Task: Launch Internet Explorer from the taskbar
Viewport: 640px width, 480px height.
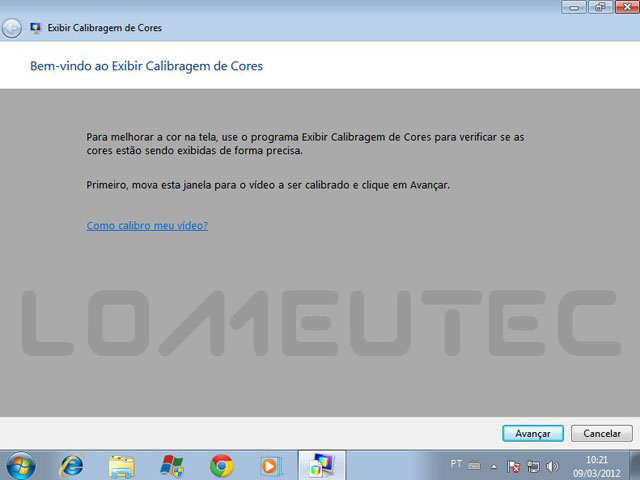Action: 72,465
